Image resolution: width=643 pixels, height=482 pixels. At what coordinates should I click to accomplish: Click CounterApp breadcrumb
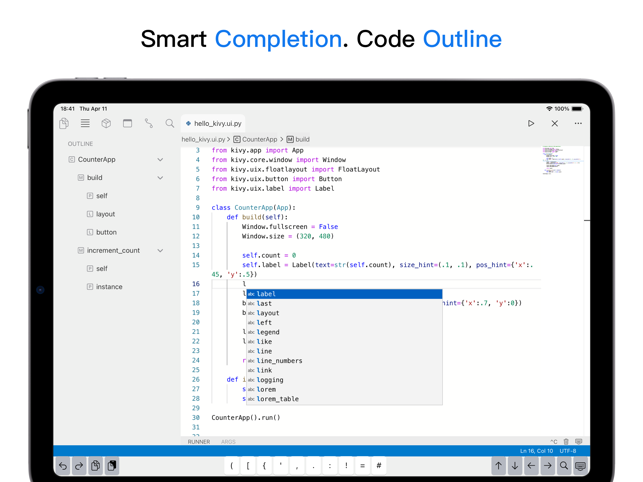[255, 139]
